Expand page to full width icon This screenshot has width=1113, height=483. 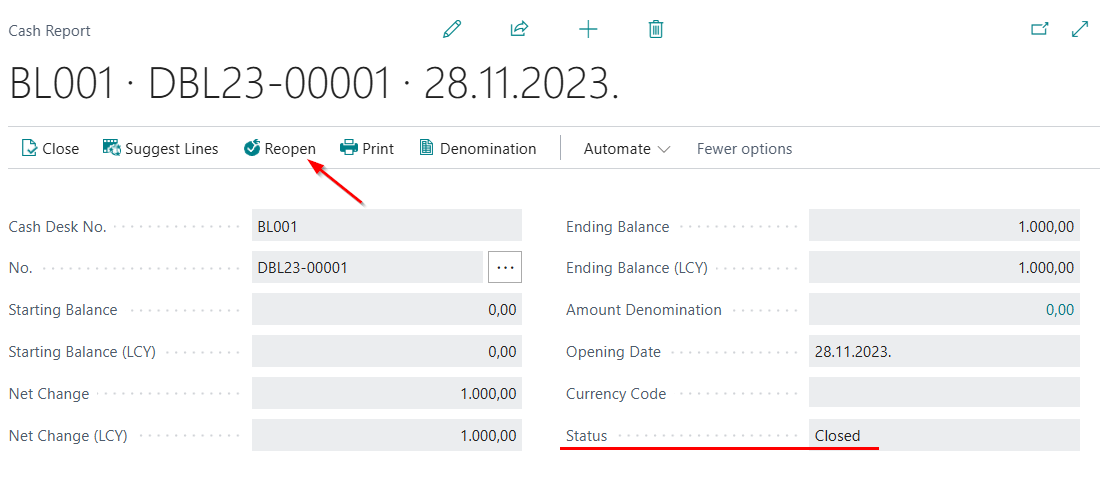1080,29
